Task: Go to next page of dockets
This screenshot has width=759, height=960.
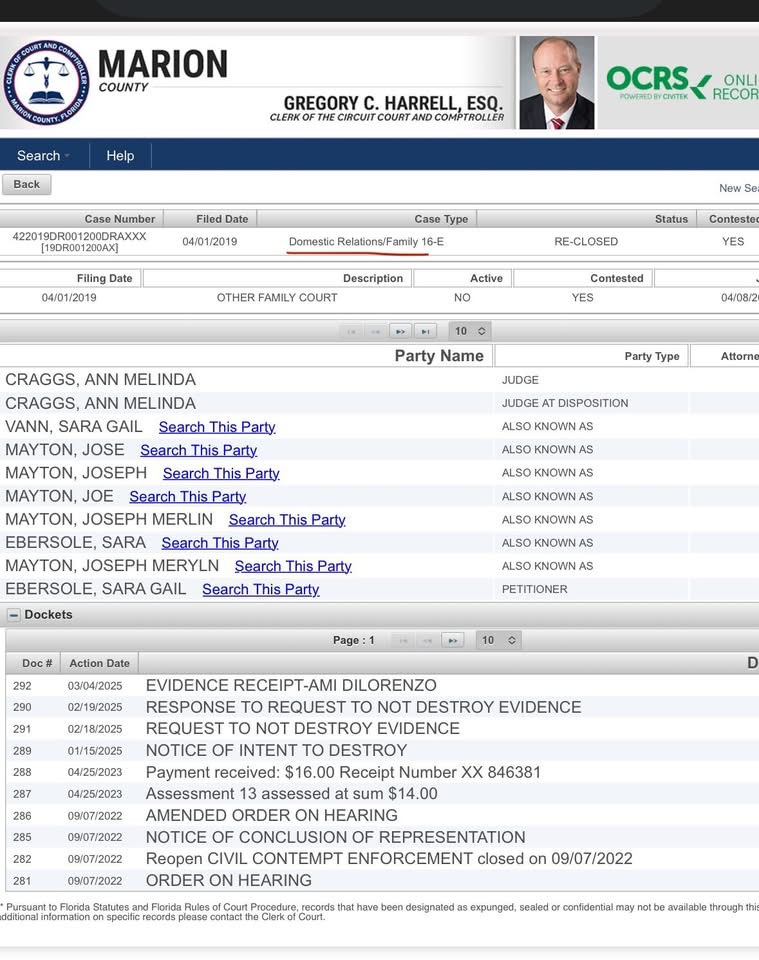Action: 453,640
